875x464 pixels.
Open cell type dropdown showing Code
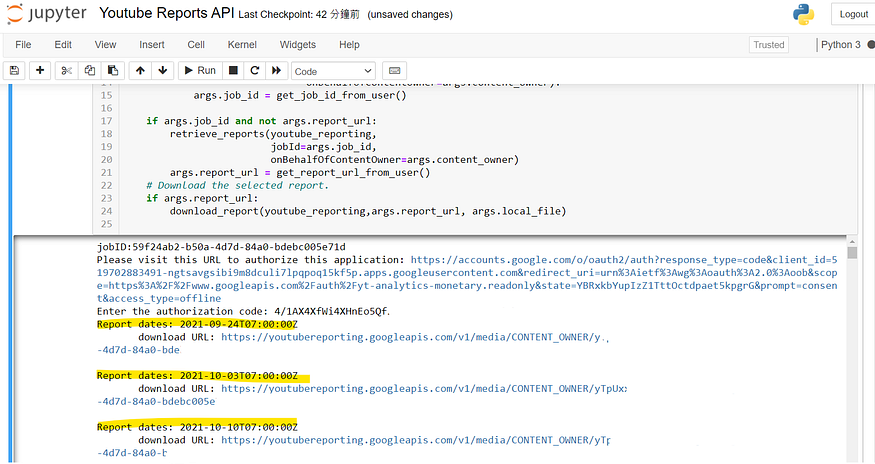(x=333, y=71)
